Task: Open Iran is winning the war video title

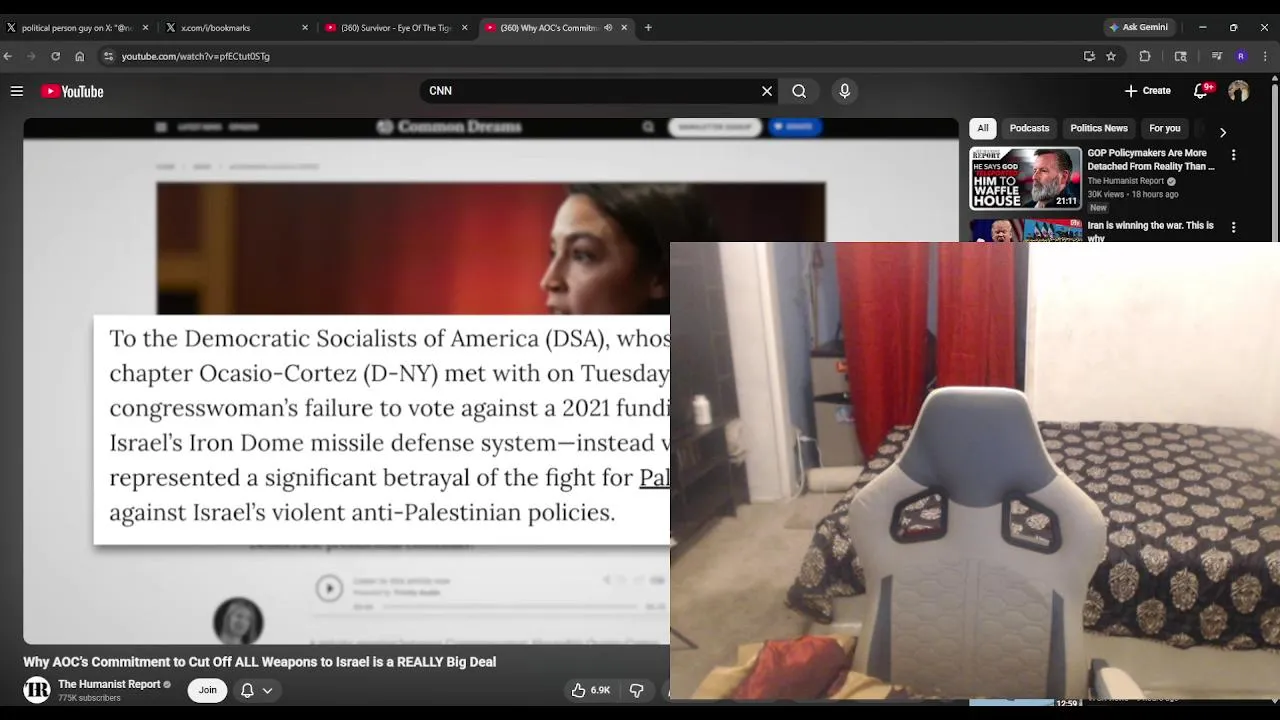Action: pyautogui.click(x=1151, y=232)
